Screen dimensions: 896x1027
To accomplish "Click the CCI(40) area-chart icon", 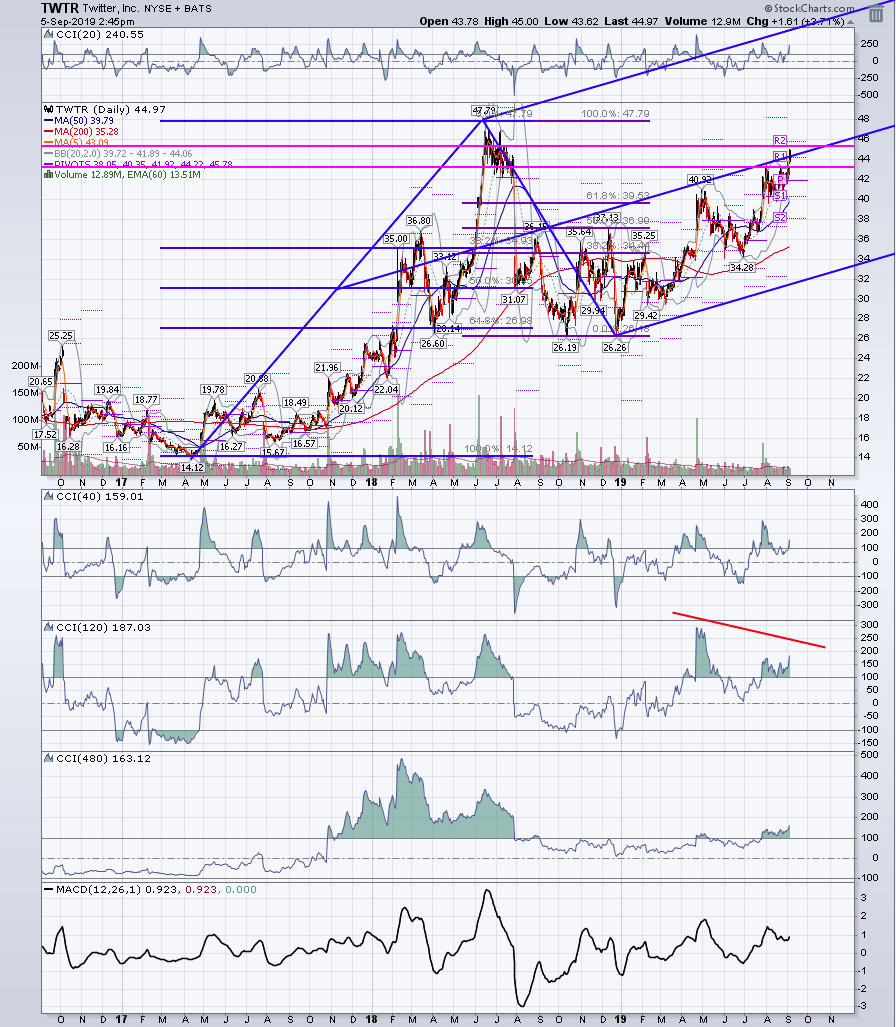I will [48, 496].
